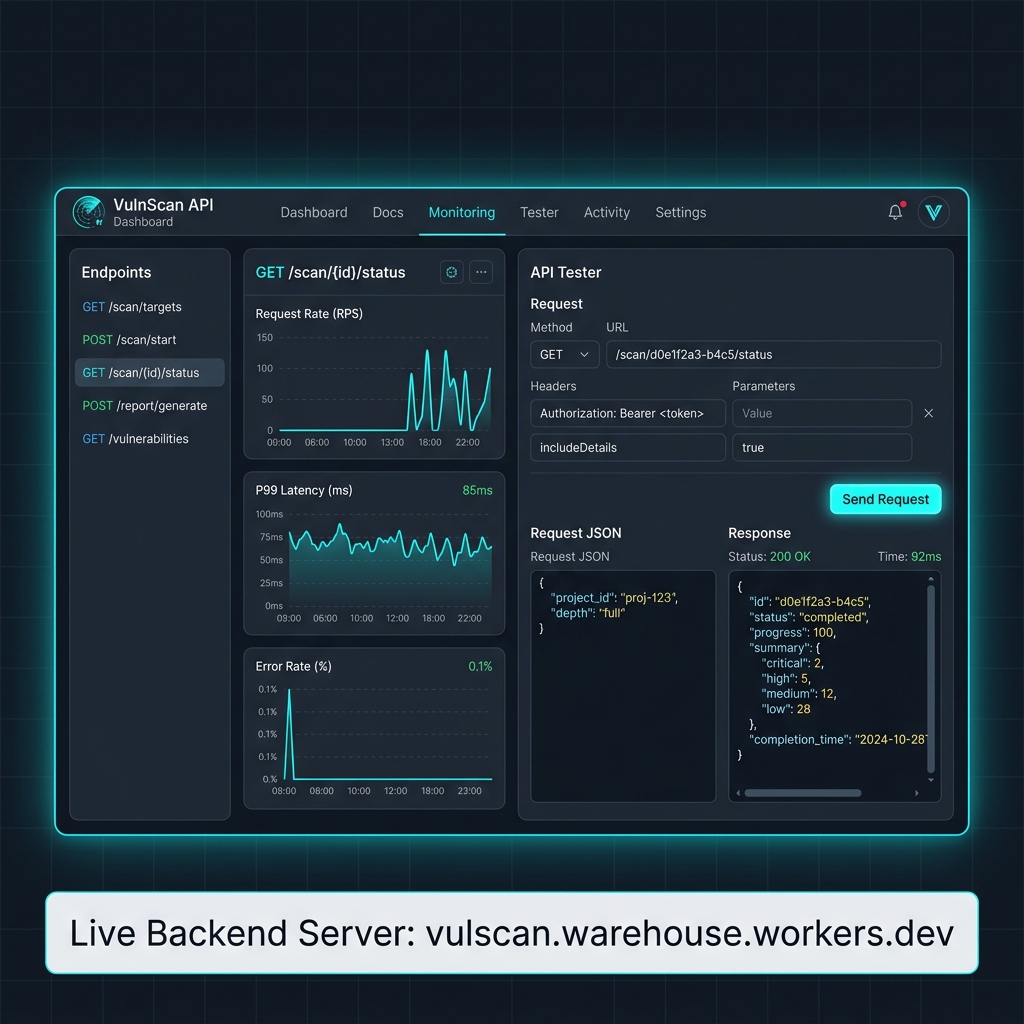Click the VulnScan radar logo icon
1024x1024 pixels.
89,212
